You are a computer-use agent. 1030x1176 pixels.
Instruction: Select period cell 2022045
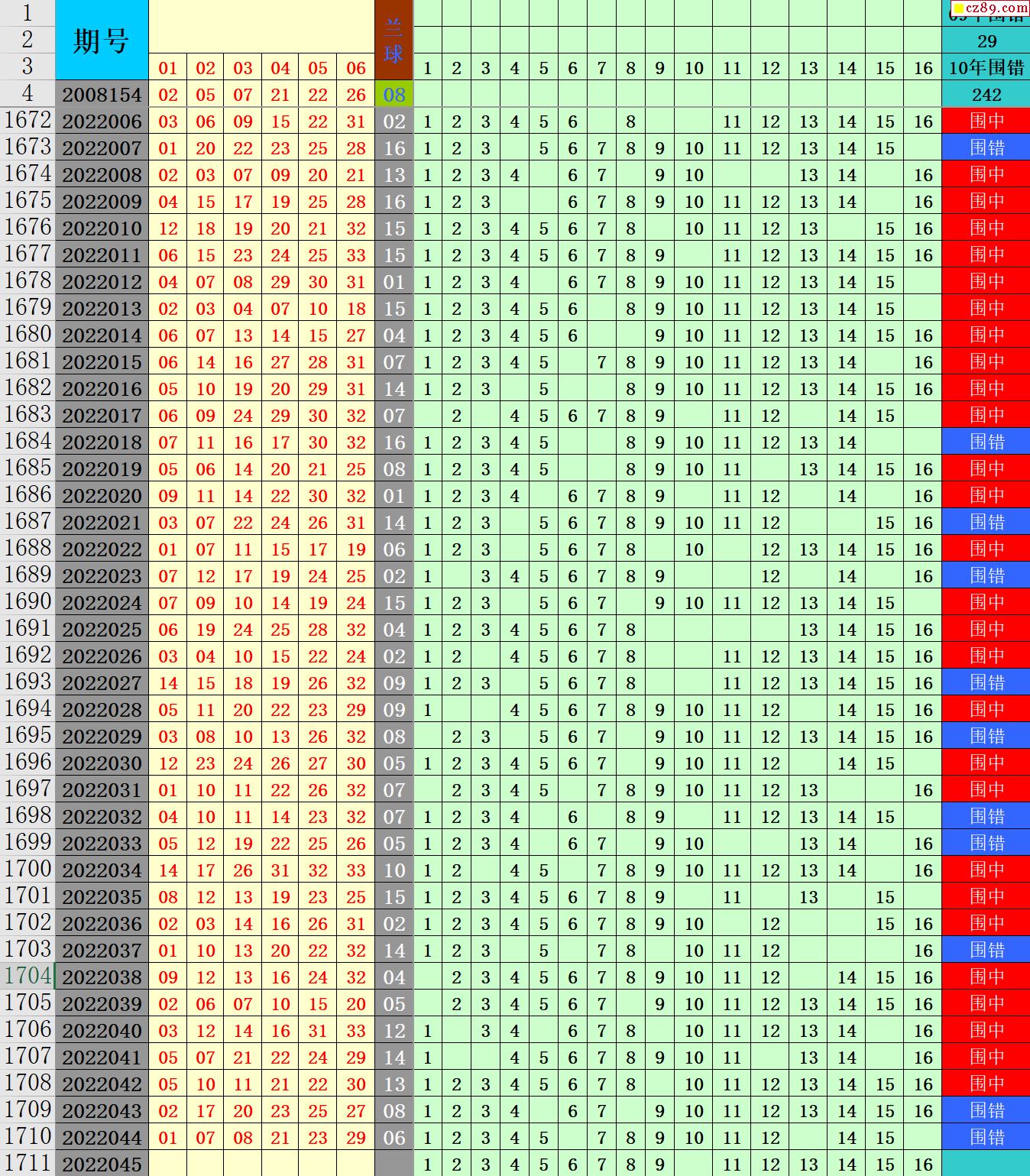click(x=102, y=1165)
